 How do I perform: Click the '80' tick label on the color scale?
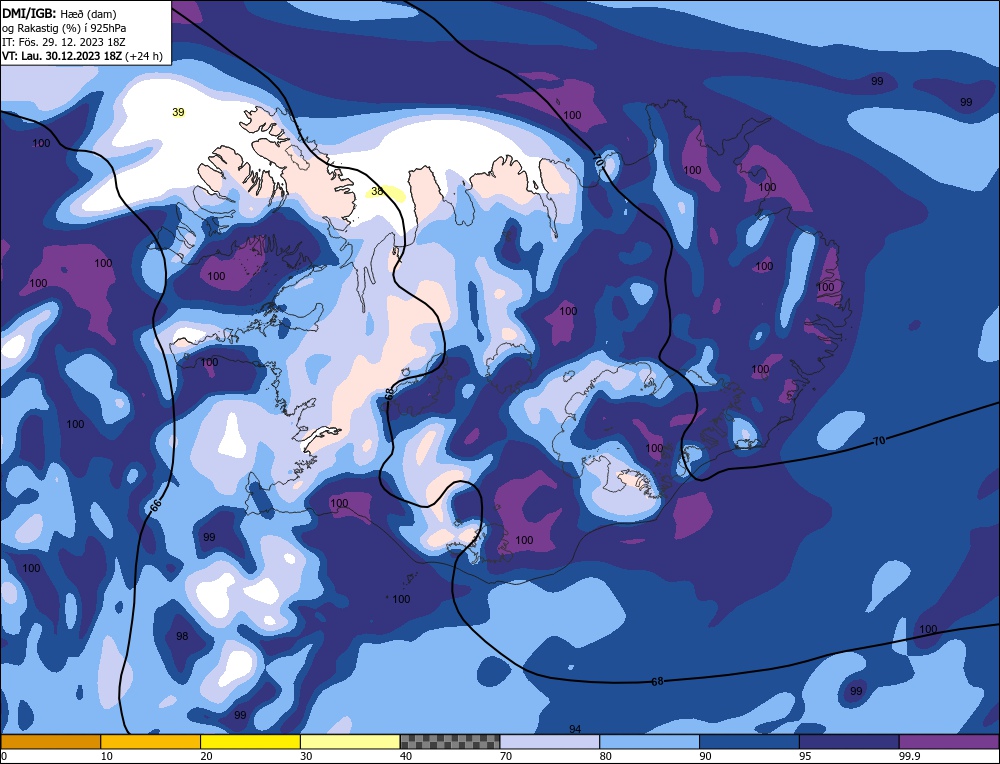tap(605, 756)
